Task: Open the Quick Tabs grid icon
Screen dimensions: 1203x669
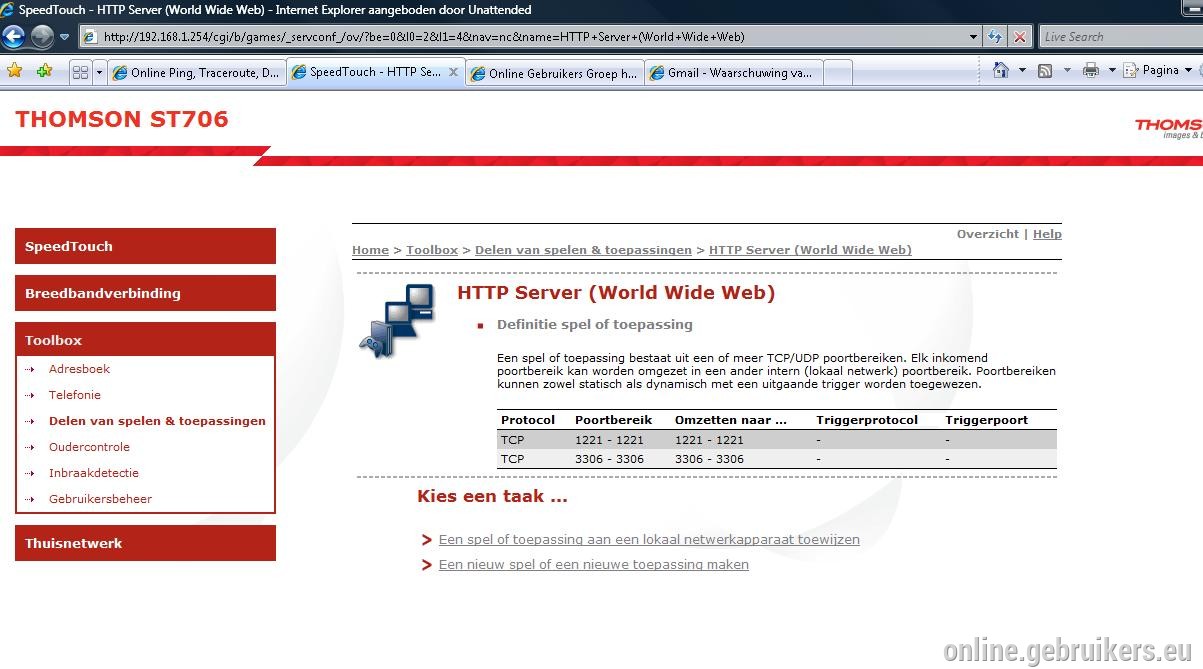Action: (80, 73)
